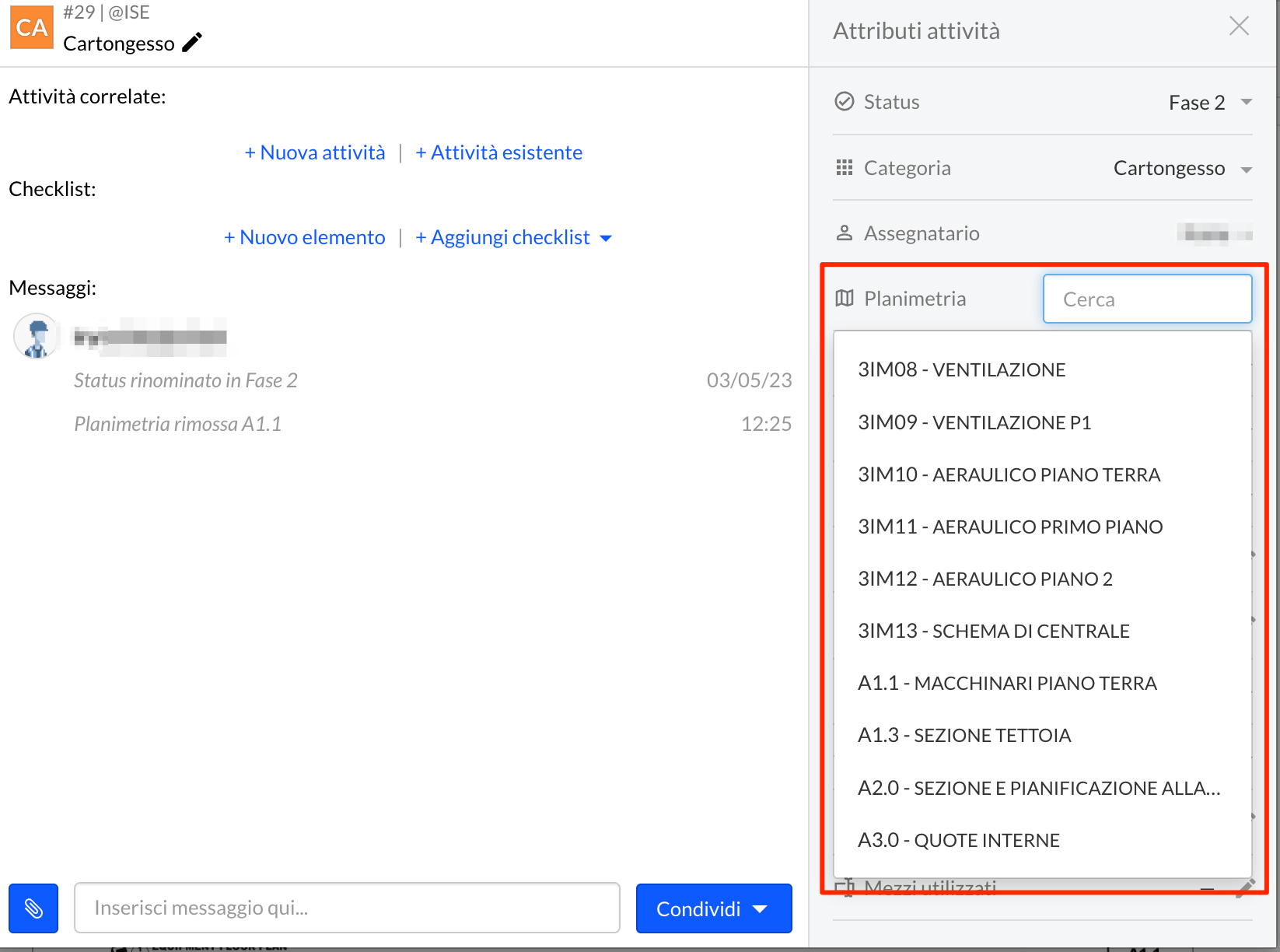Add a new related activity
Screen dimensions: 1280x952
pos(315,152)
